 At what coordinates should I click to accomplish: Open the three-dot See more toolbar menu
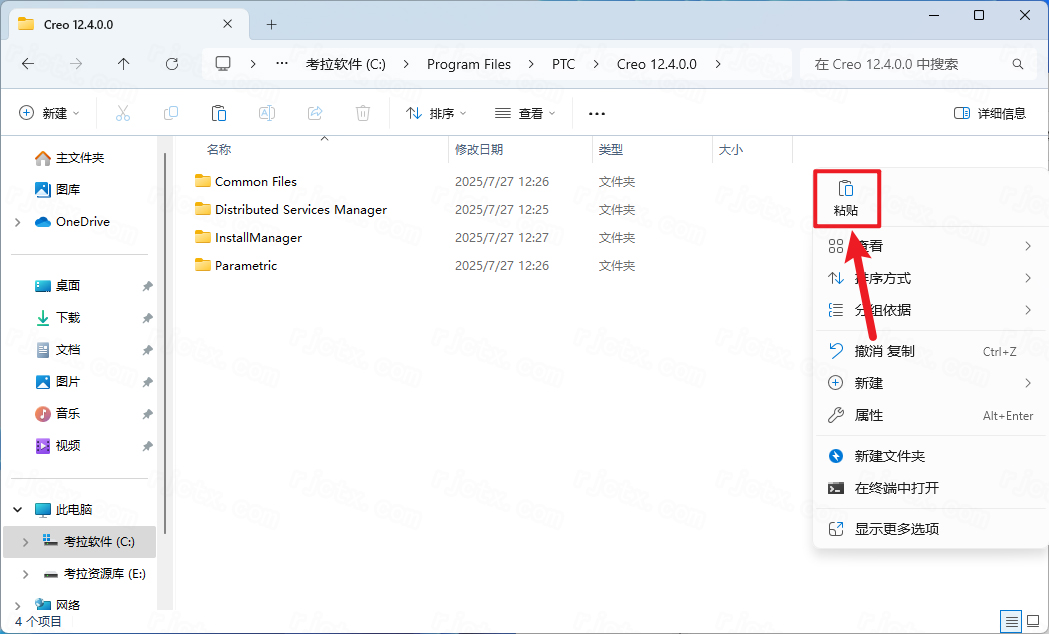pos(597,114)
